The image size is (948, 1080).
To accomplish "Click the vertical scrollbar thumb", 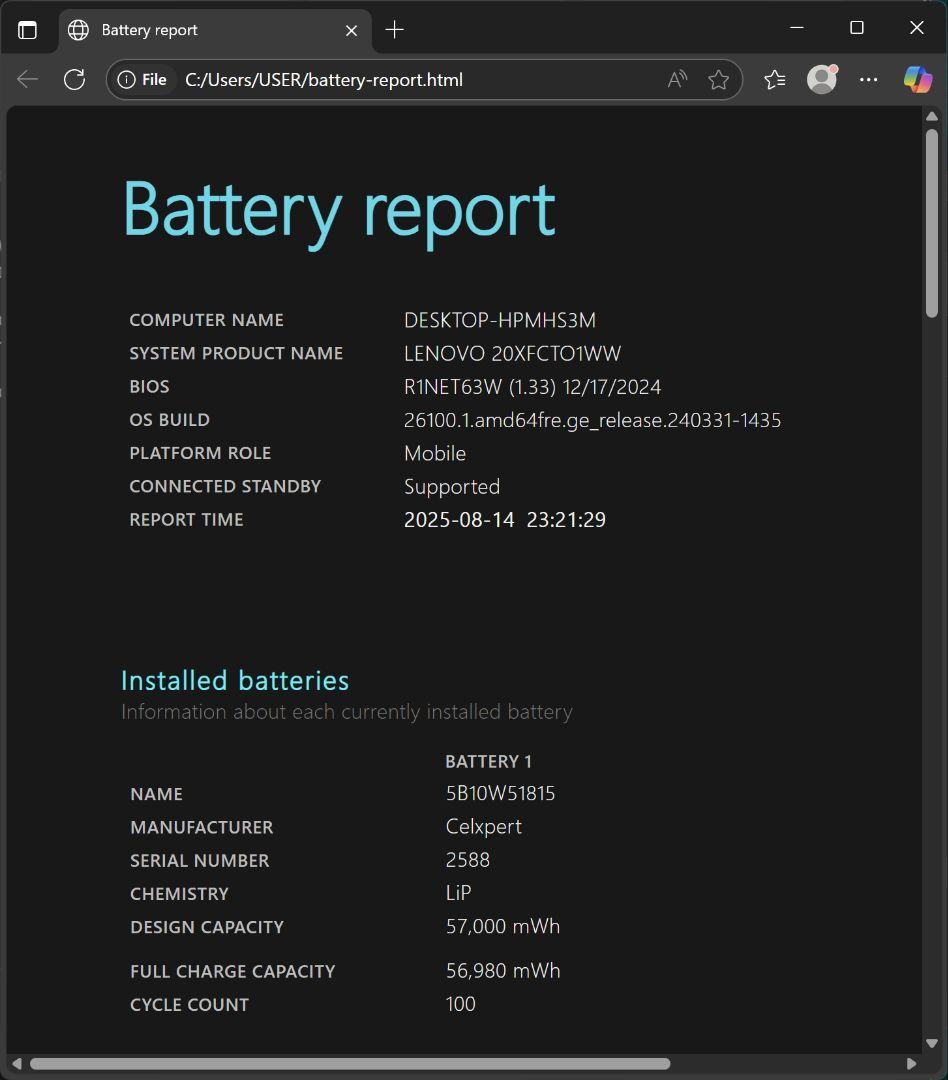I will [x=932, y=223].
